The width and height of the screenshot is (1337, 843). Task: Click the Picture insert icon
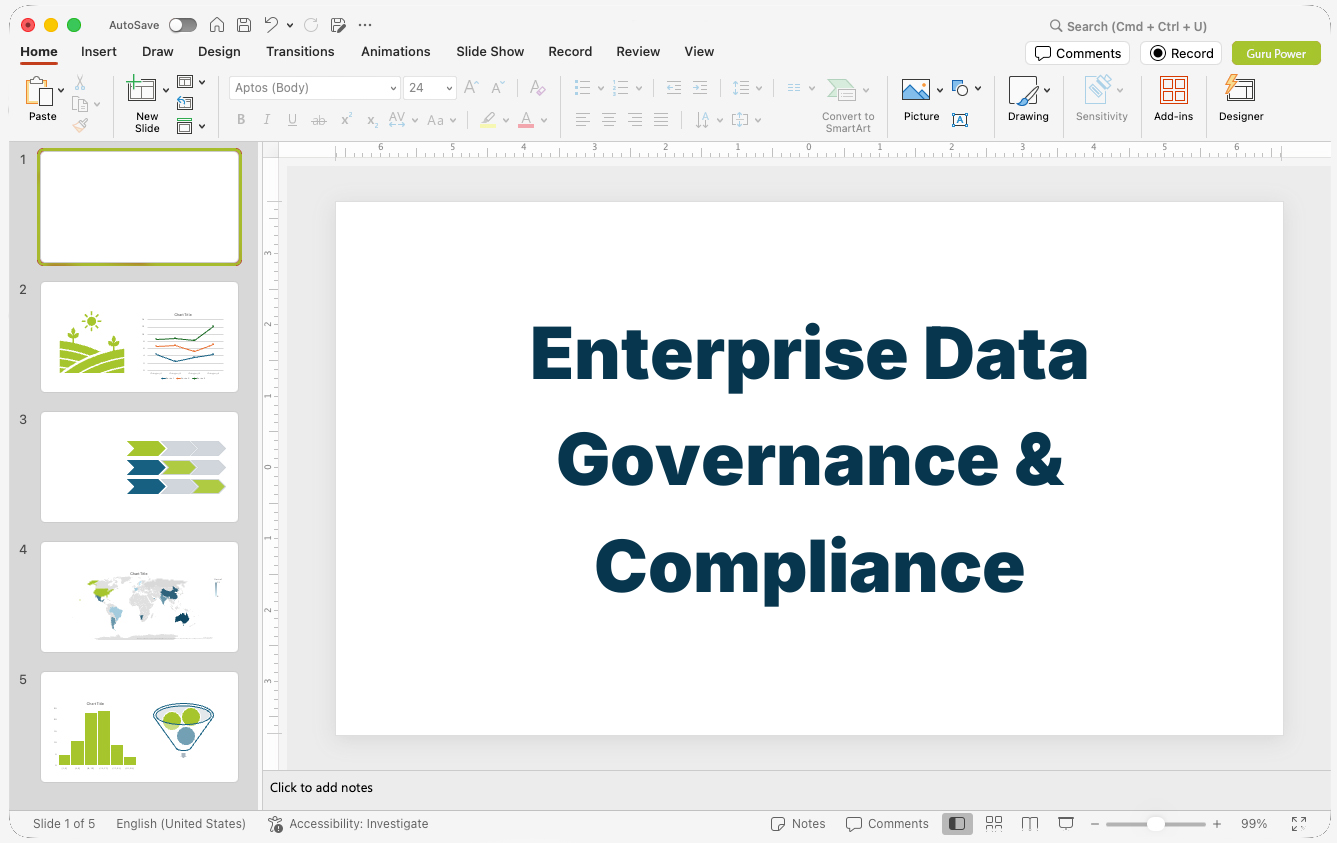point(916,90)
